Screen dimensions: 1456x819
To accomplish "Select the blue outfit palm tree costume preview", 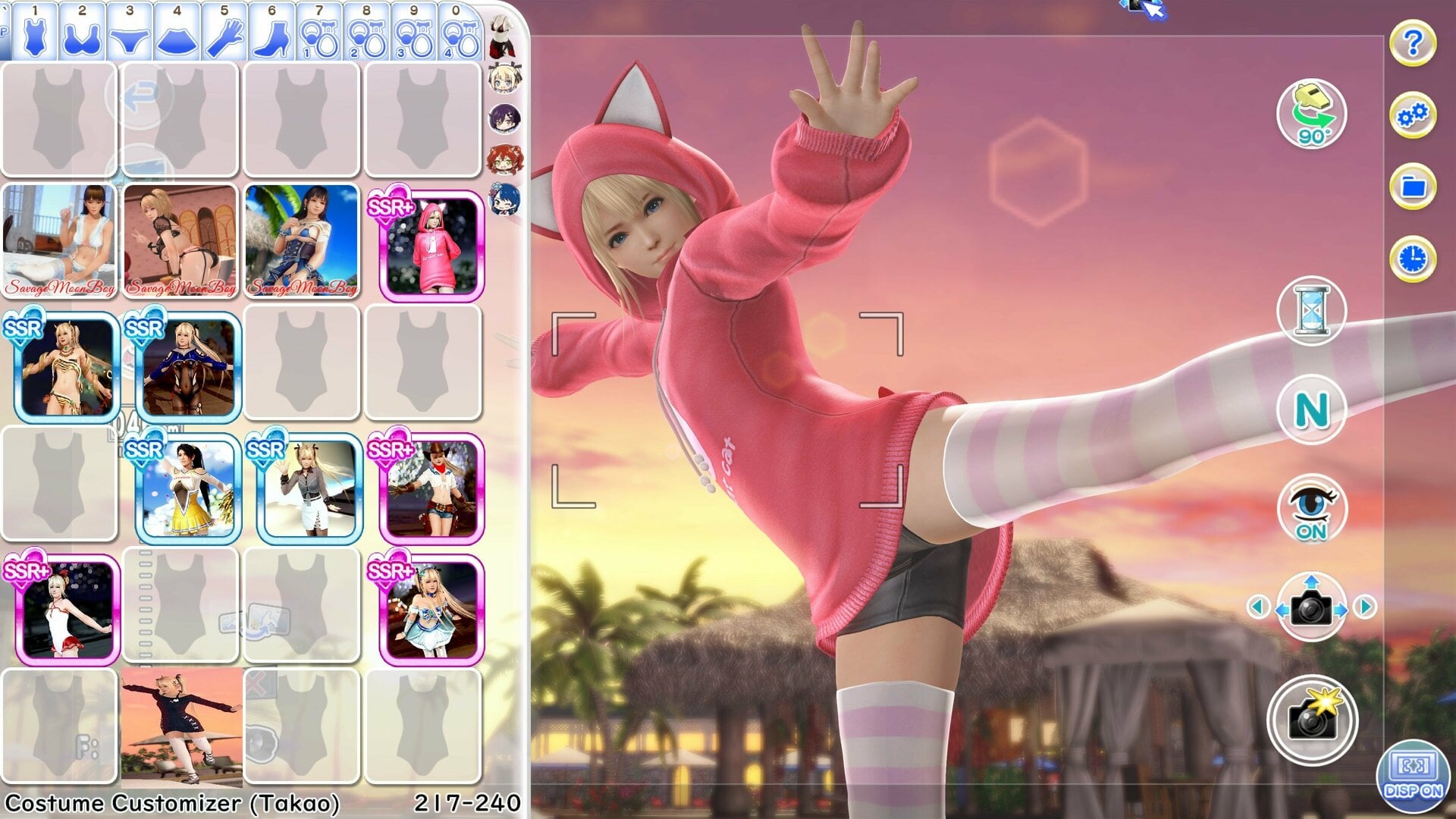I will pyautogui.click(x=303, y=240).
